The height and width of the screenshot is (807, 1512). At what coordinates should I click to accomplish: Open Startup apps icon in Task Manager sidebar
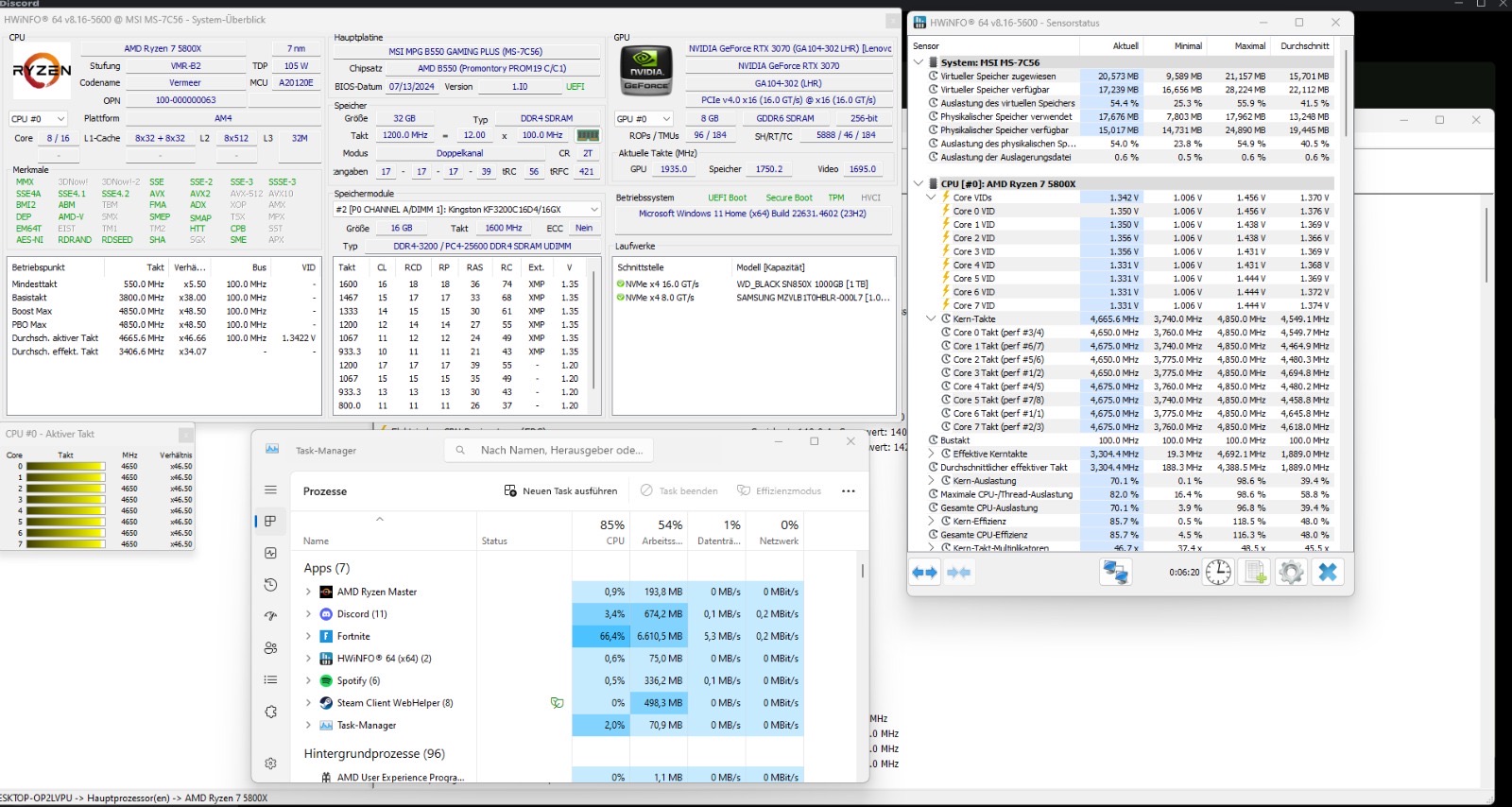coord(270,616)
